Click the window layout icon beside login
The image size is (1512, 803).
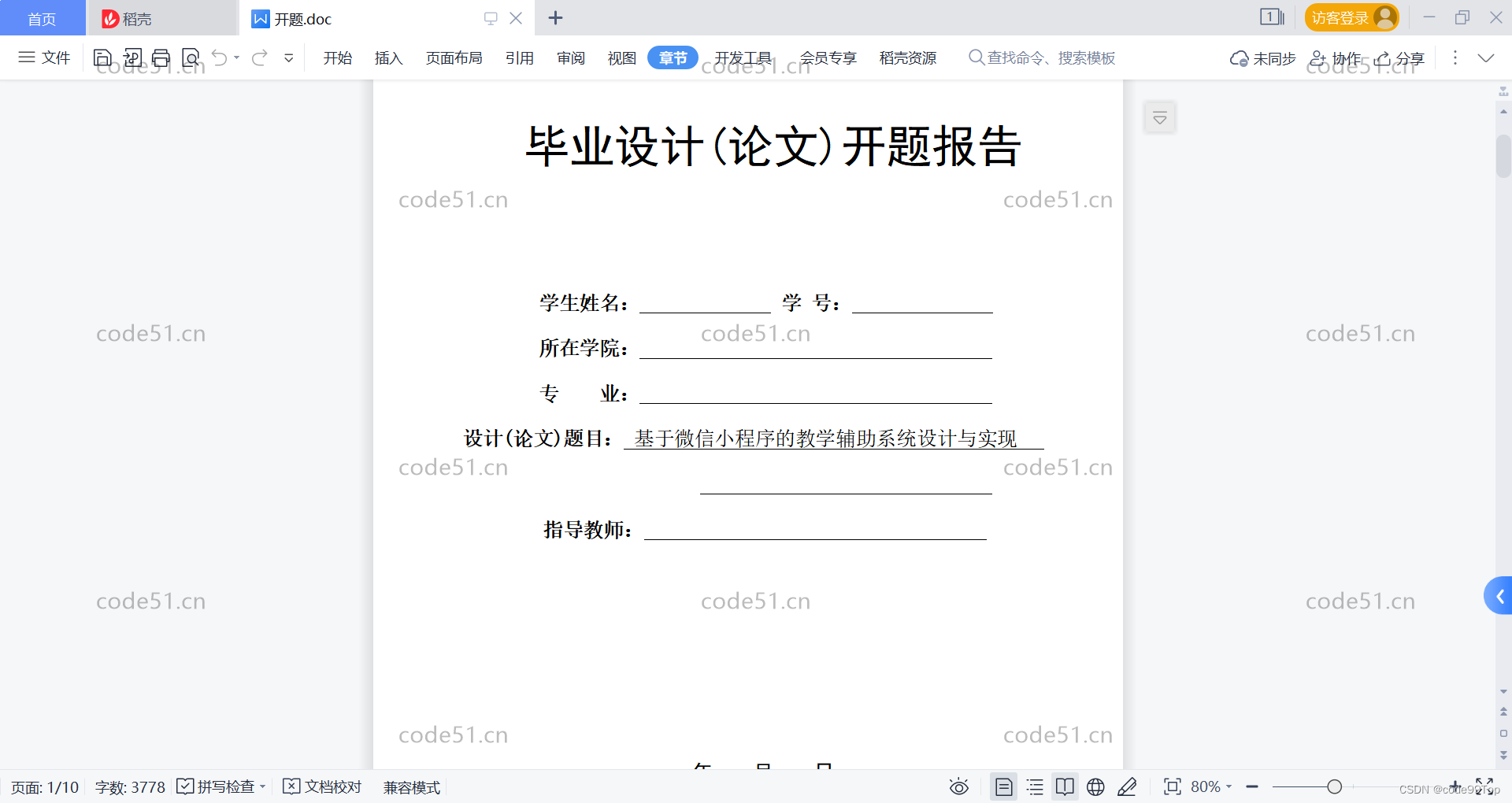(1272, 17)
